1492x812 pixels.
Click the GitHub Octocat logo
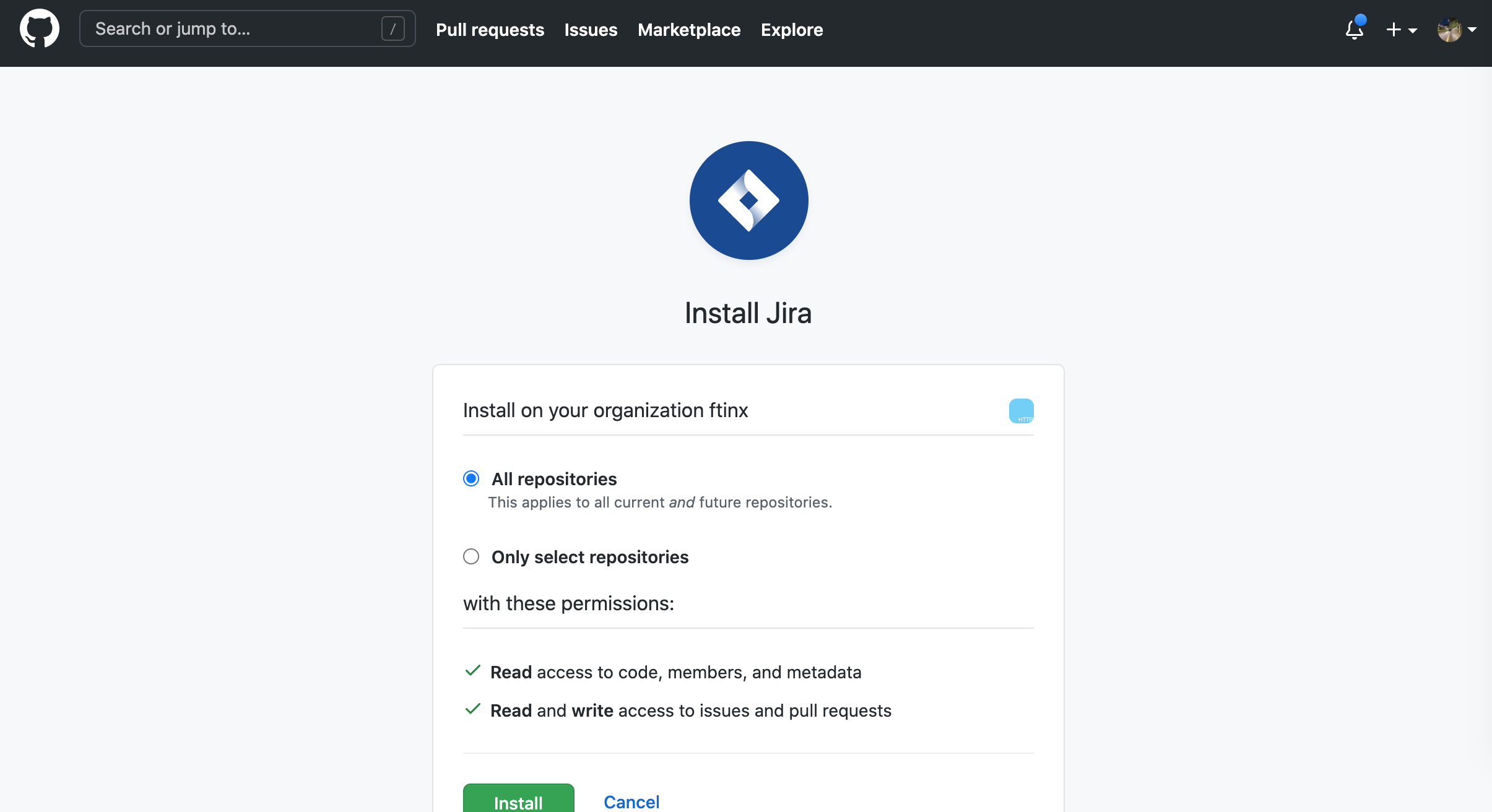(40, 28)
